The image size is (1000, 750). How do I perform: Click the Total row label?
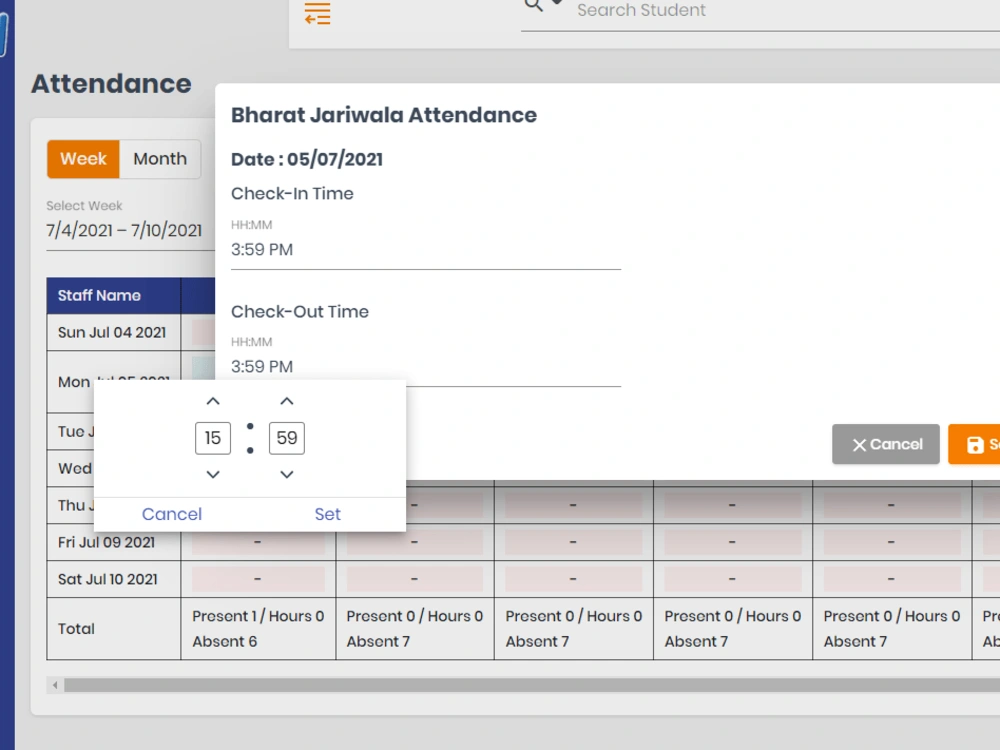pos(77,629)
